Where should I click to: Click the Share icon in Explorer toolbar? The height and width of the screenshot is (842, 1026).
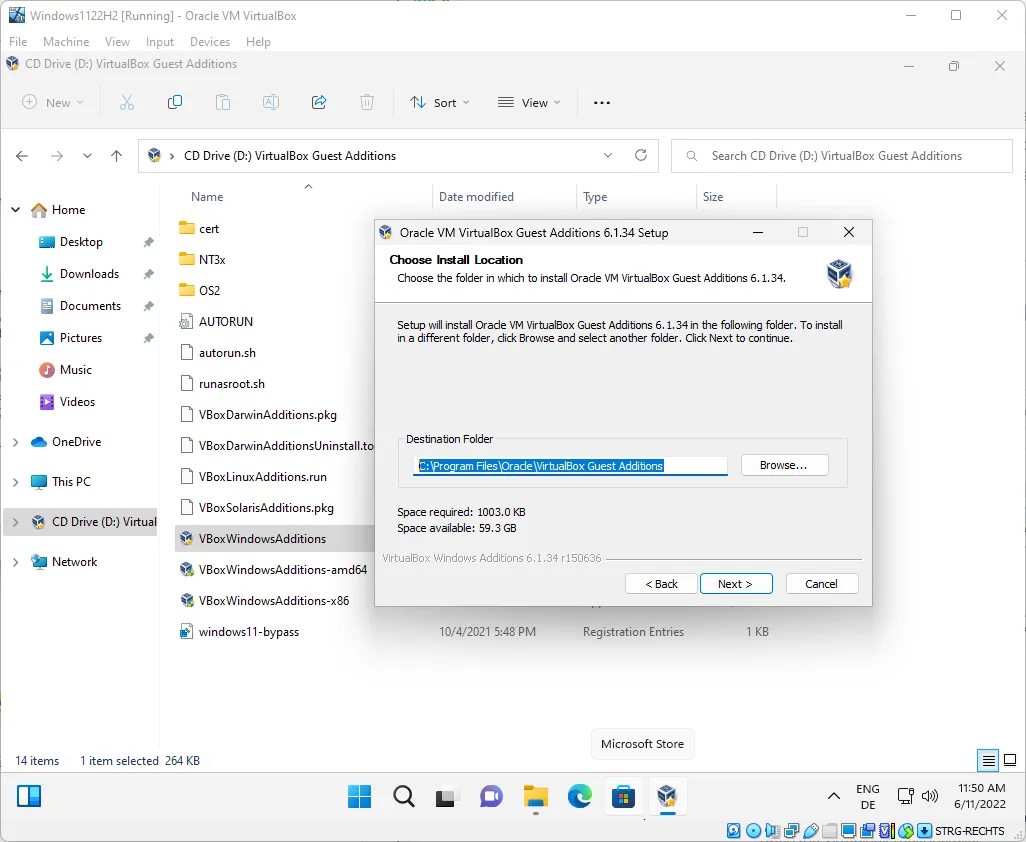pyautogui.click(x=319, y=103)
